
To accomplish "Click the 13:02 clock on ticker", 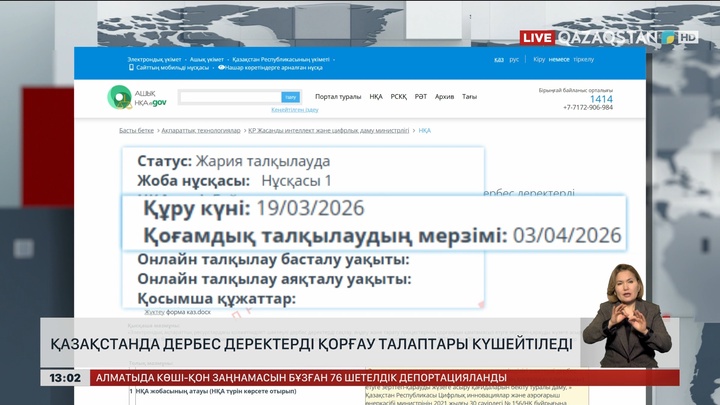I will (x=65, y=378).
